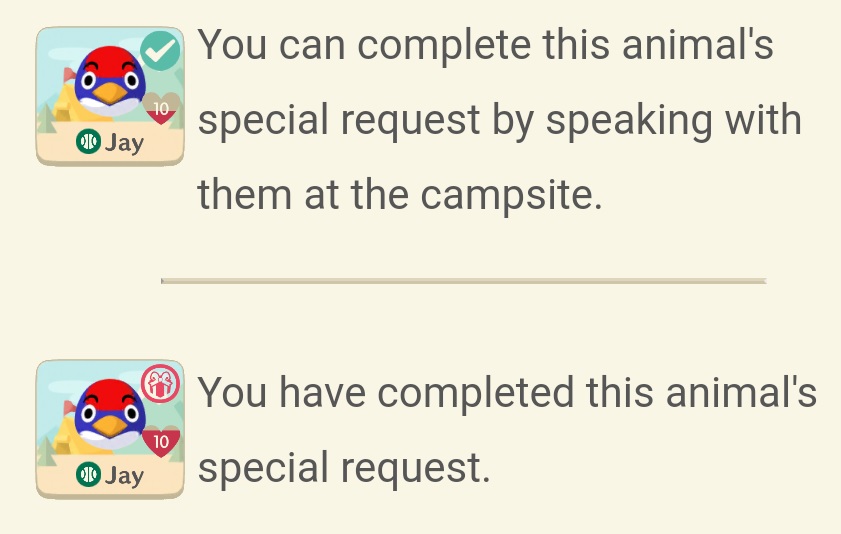Click the red level 10 heart on lower card
The height and width of the screenshot is (534, 841).
pyautogui.click(x=161, y=441)
